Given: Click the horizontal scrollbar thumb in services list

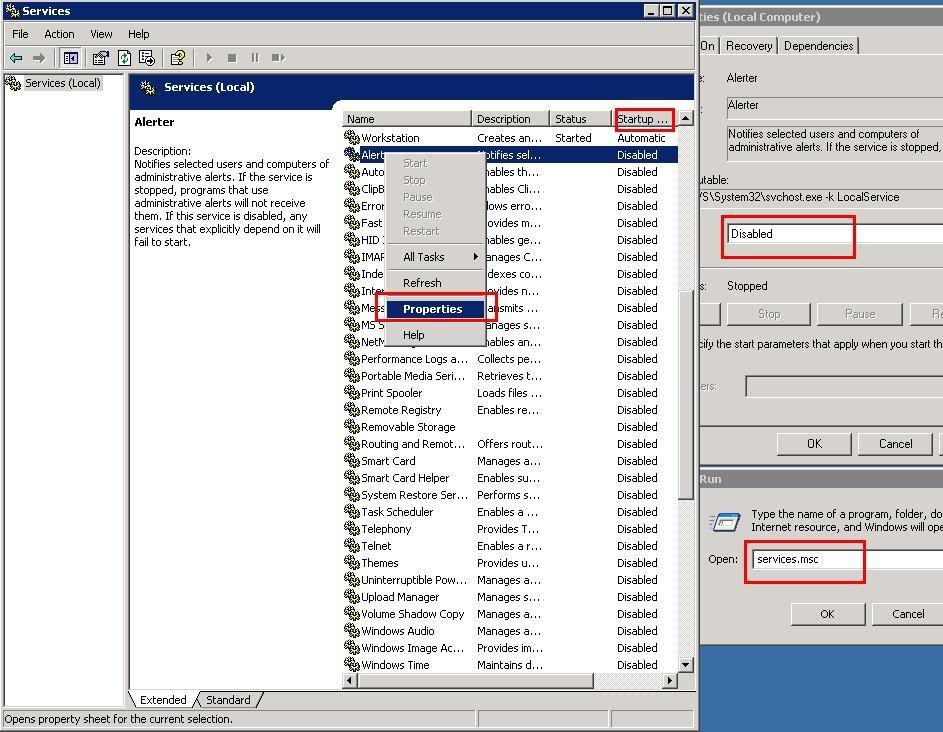Looking at the screenshot, I should pos(475,680).
